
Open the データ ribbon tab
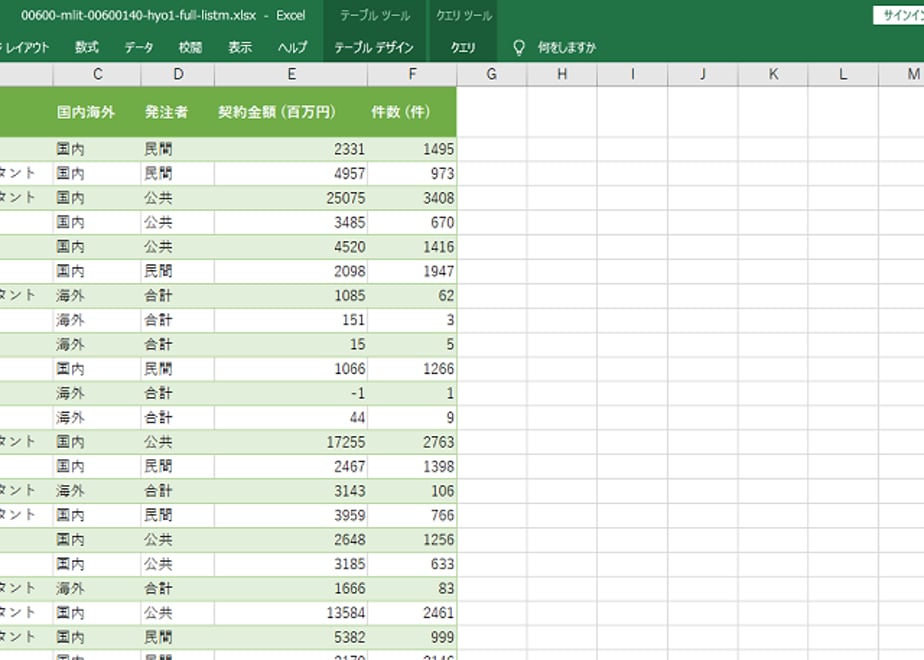click(x=138, y=47)
